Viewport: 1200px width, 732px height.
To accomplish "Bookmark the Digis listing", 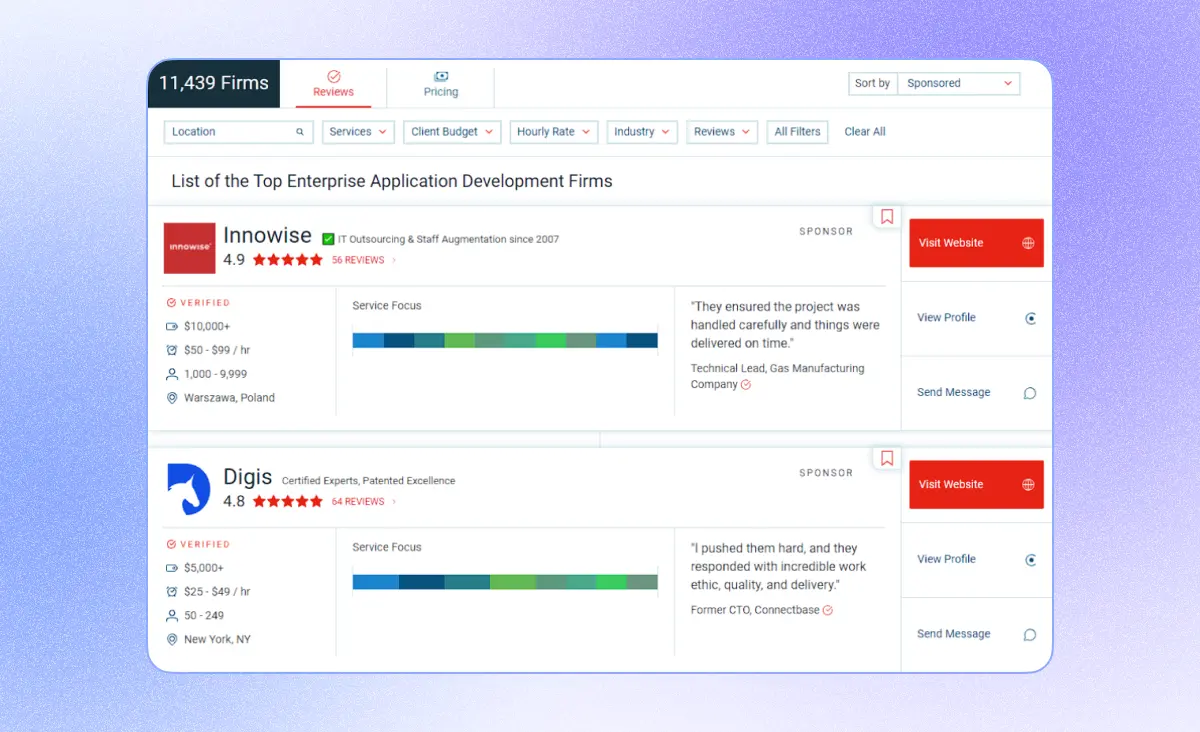I will pos(887,458).
